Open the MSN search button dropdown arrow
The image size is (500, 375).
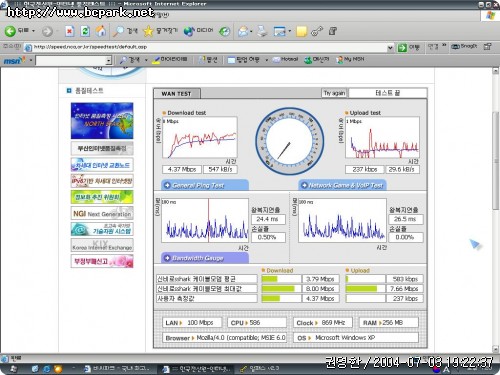click(x=146, y=60)
